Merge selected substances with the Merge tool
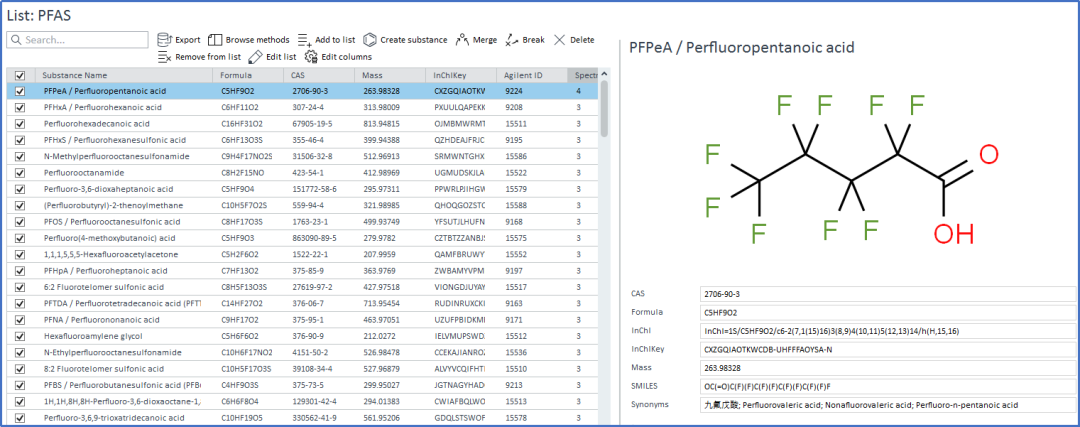Image resolution: width=1080 pixels, height=427 pixels. pos(462,40)
